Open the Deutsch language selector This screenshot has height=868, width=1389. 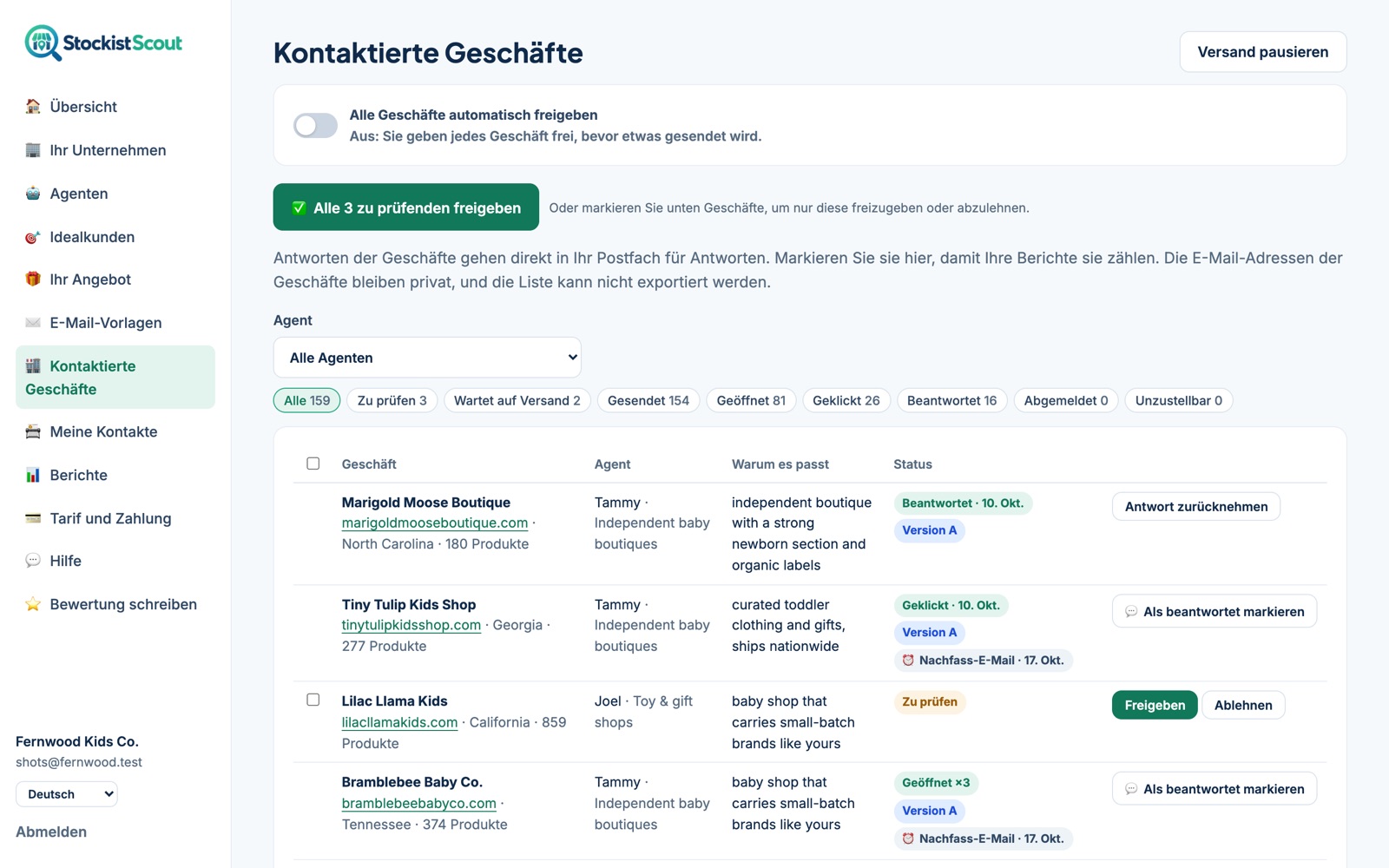pos(67,794)
